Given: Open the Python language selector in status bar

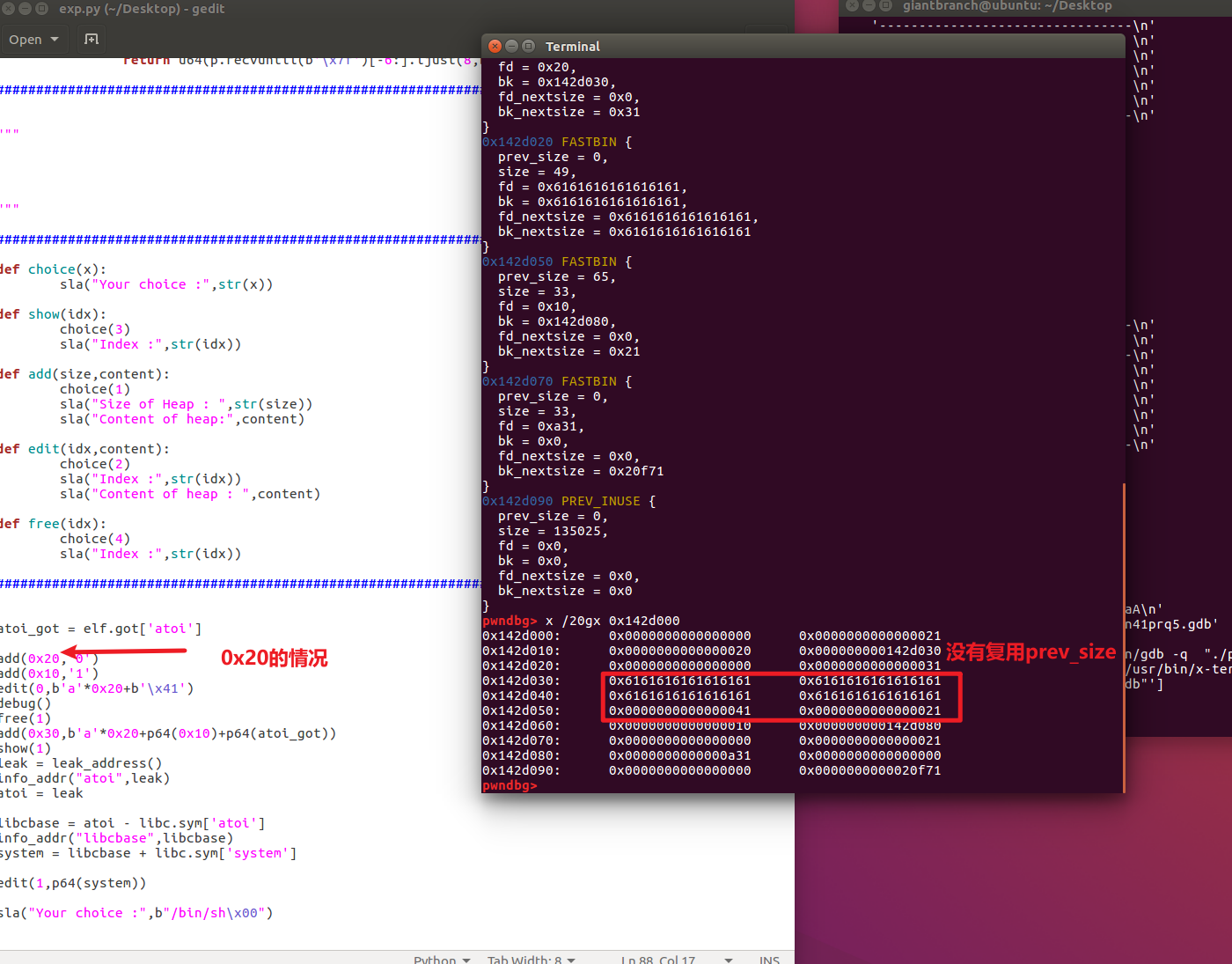Looking at the screenshot, I should click(x=443, y=959).
